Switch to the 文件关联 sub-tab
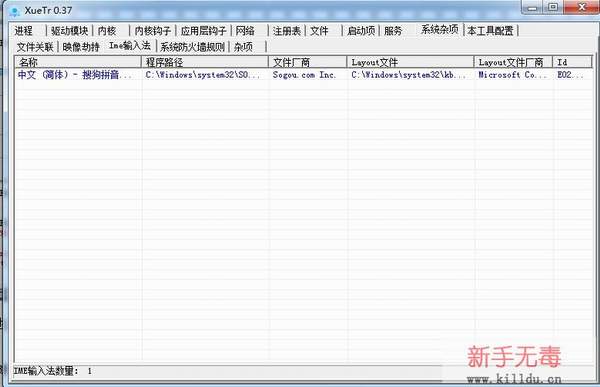 pos(35,47)
